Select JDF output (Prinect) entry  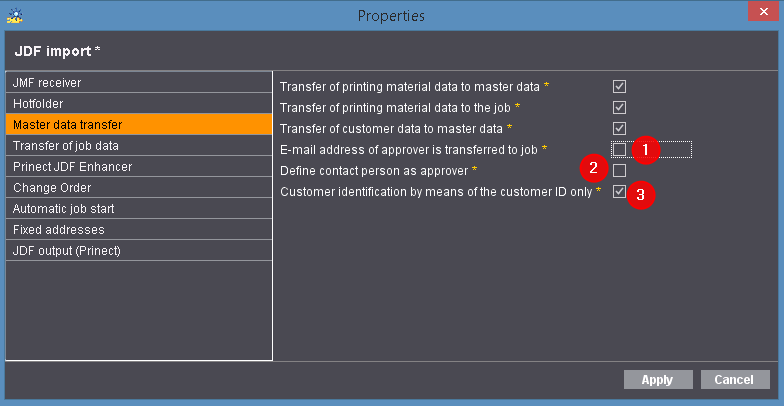click(x=139, y=250)
